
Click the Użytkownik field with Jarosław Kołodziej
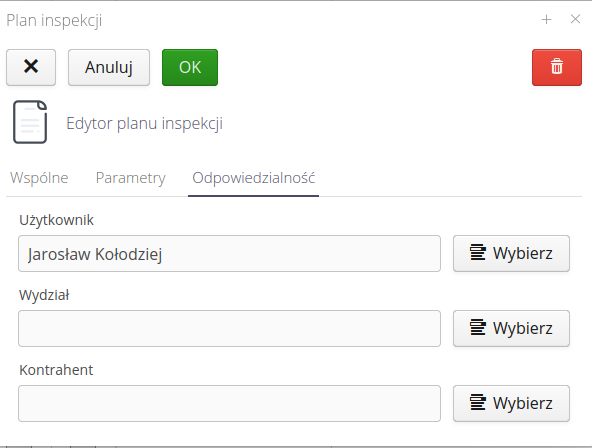[x=230, y=254]
